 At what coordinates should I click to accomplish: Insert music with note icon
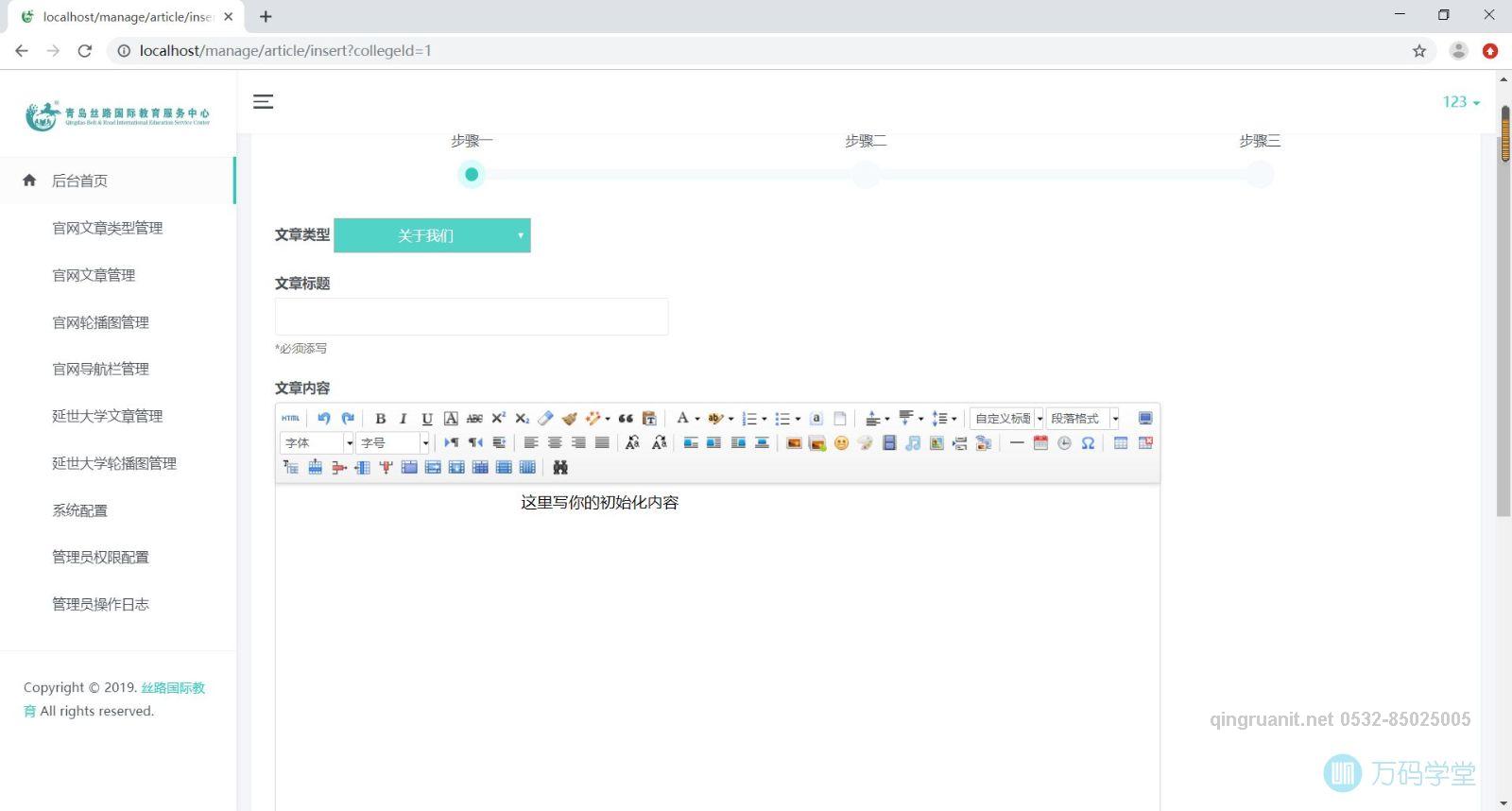tap(913, 442)
